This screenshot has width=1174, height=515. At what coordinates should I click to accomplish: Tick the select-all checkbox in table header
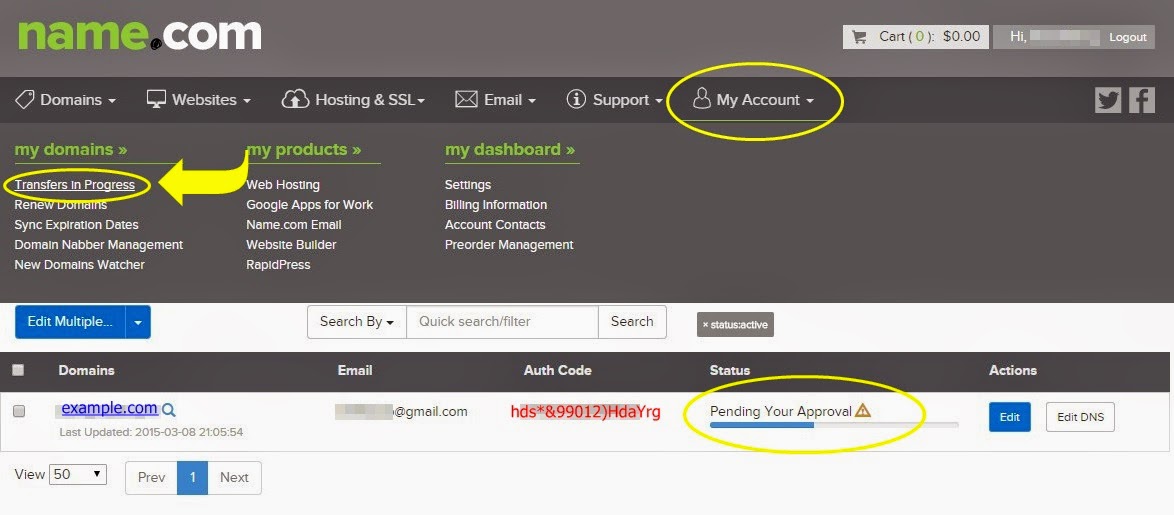pyautogui.click(x=19, y=370)
